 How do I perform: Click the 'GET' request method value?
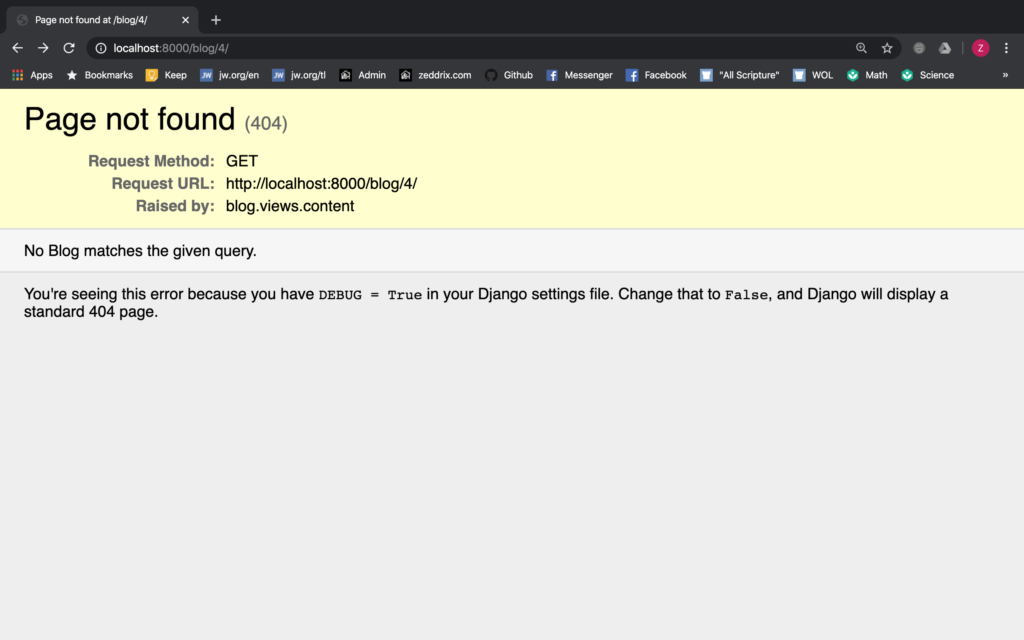tap(242, 161)
